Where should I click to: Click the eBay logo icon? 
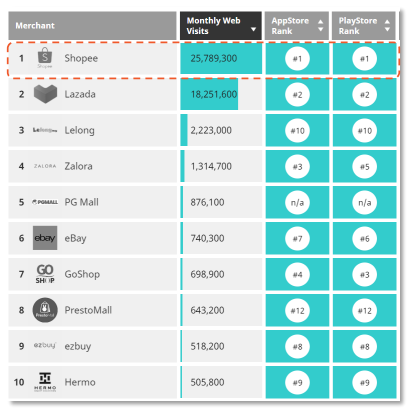tap(45, 238)
